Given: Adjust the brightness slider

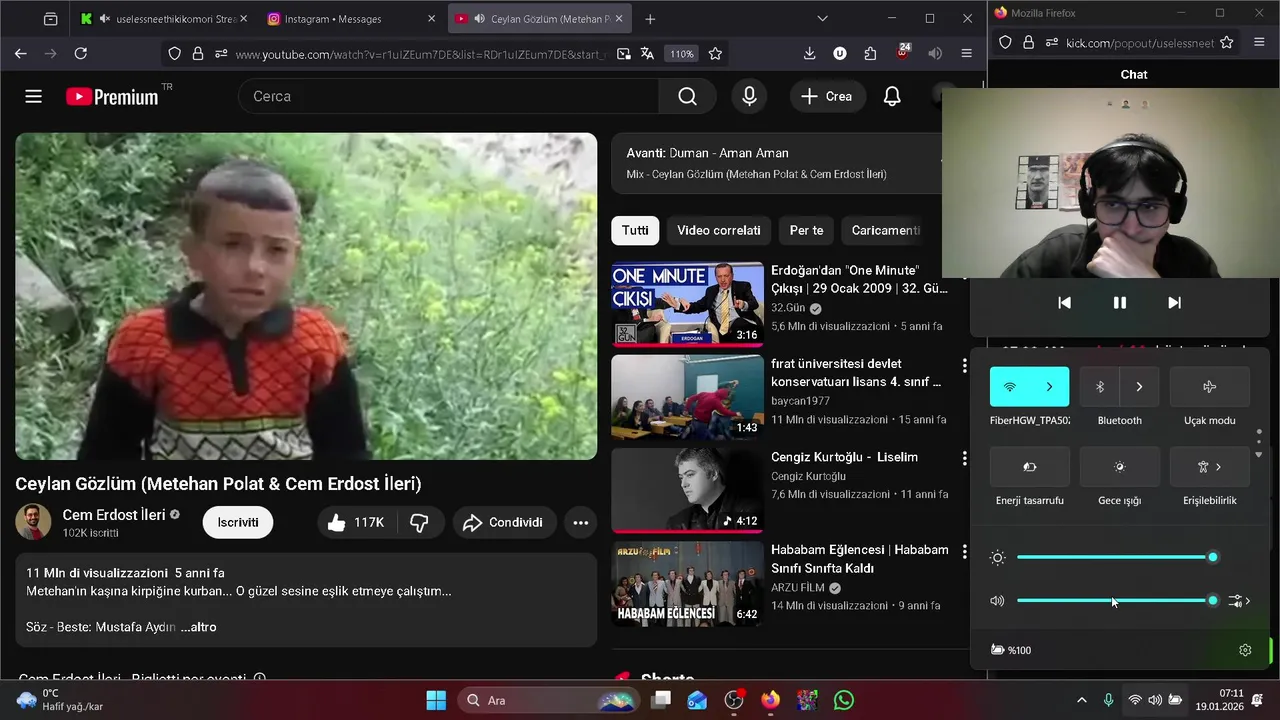Looking at the screenshot, I should pos(1115,557).
